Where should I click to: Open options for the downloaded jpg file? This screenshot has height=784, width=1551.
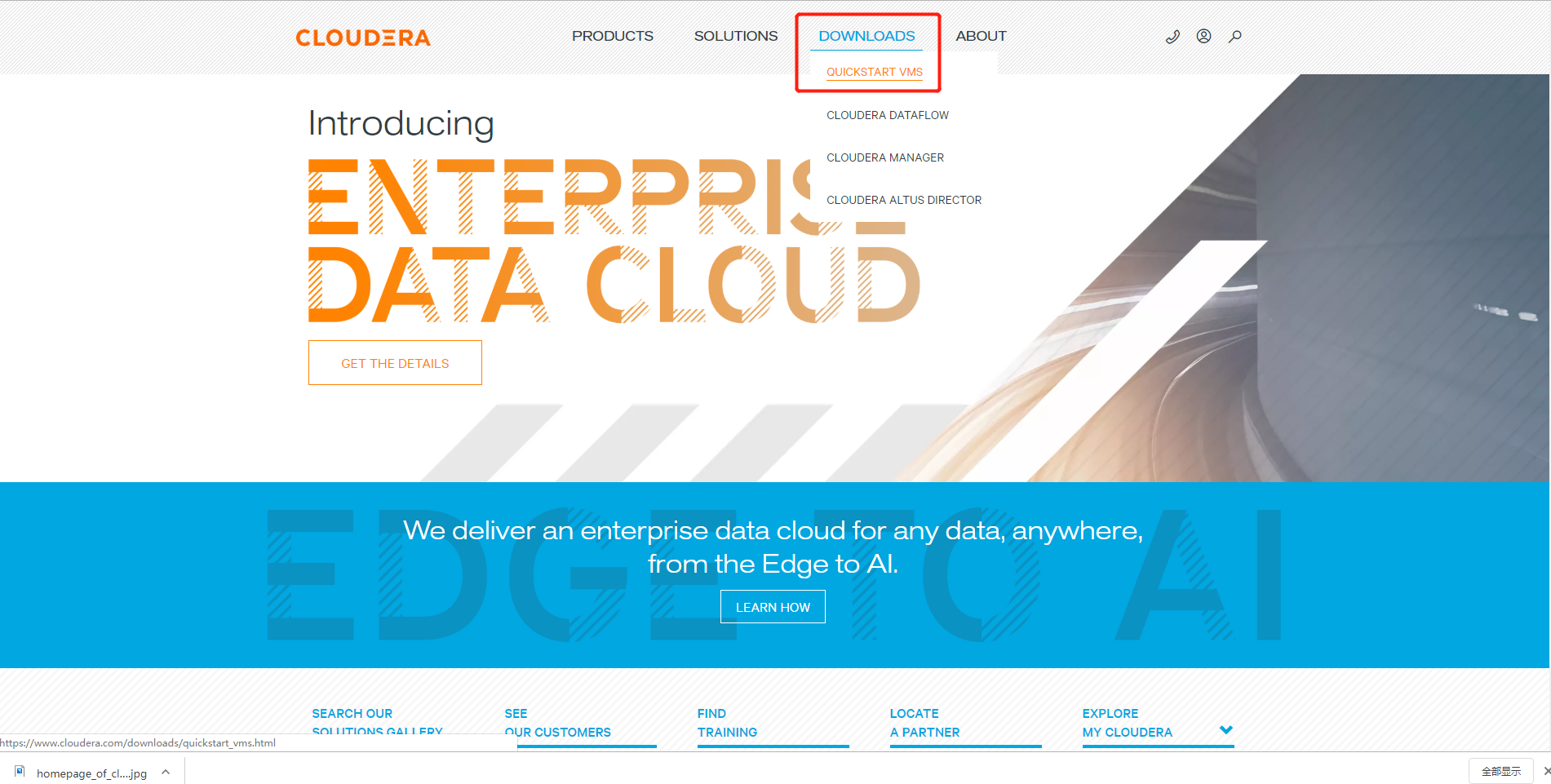point(166,771)
